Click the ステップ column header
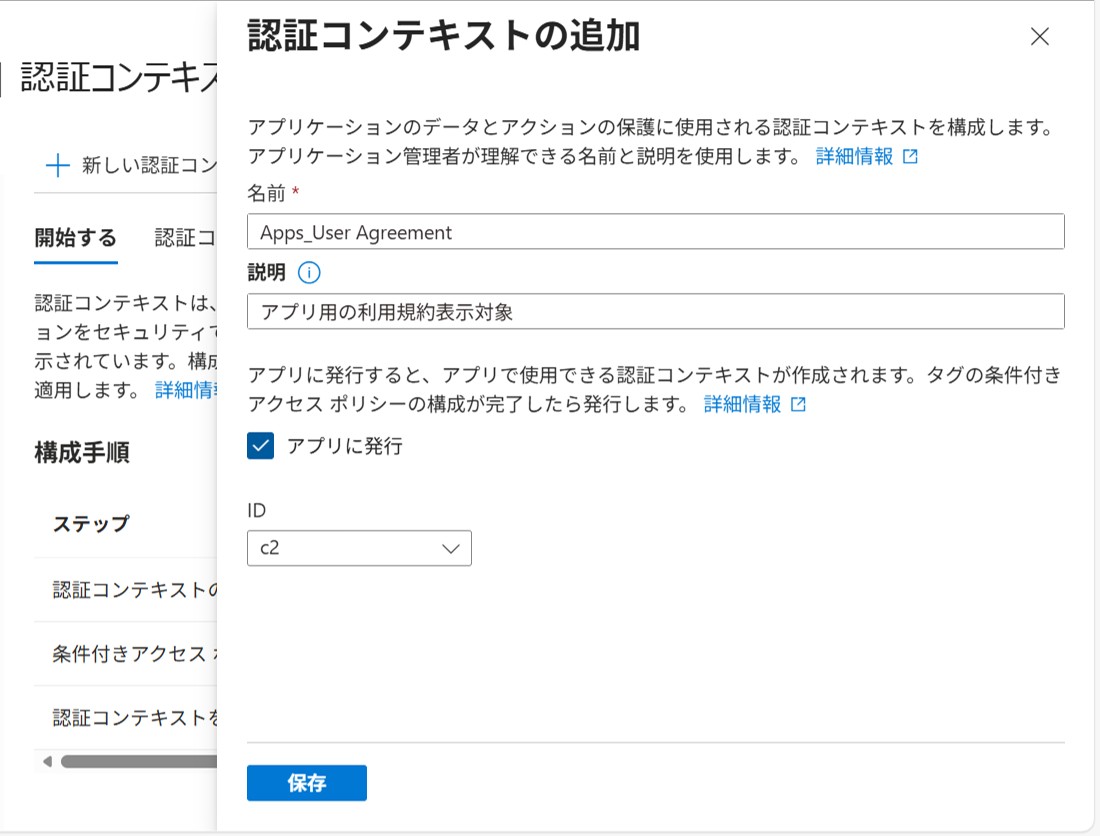 91,524
